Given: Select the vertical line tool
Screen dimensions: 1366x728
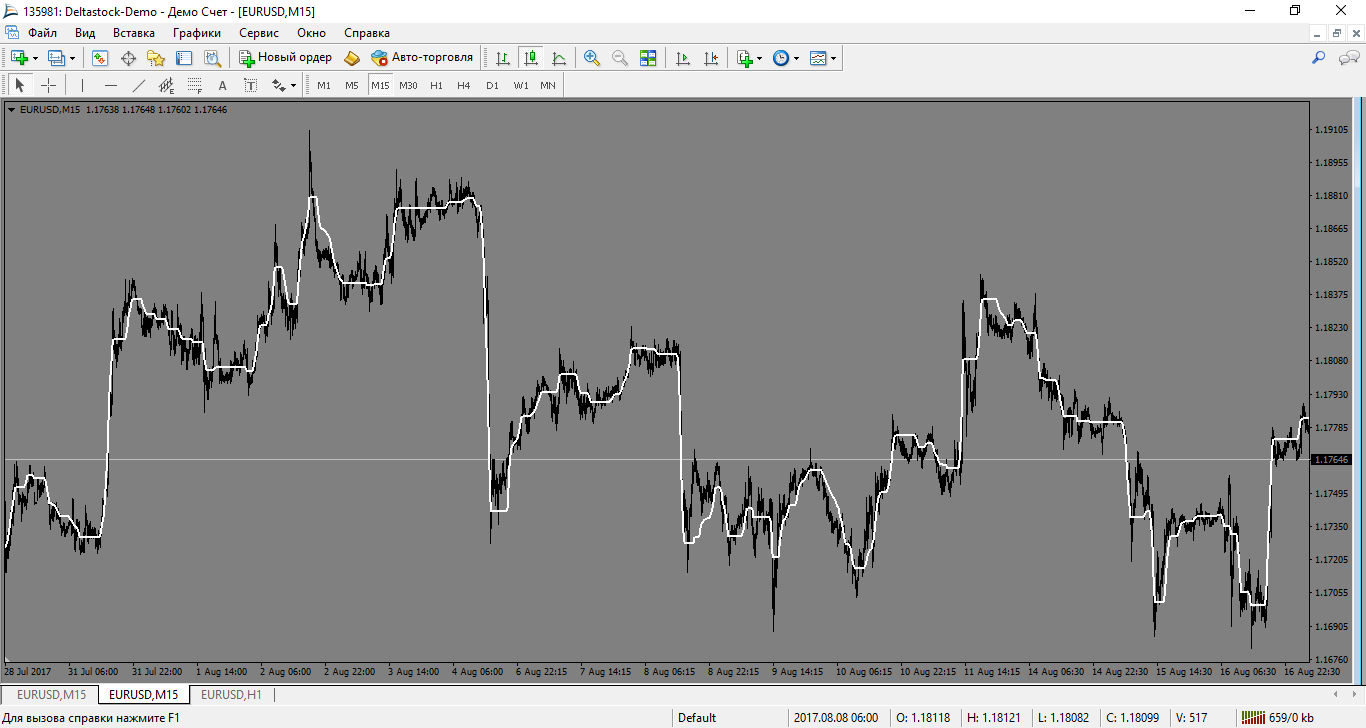Looking at the screenshot, I should [83, 85].
